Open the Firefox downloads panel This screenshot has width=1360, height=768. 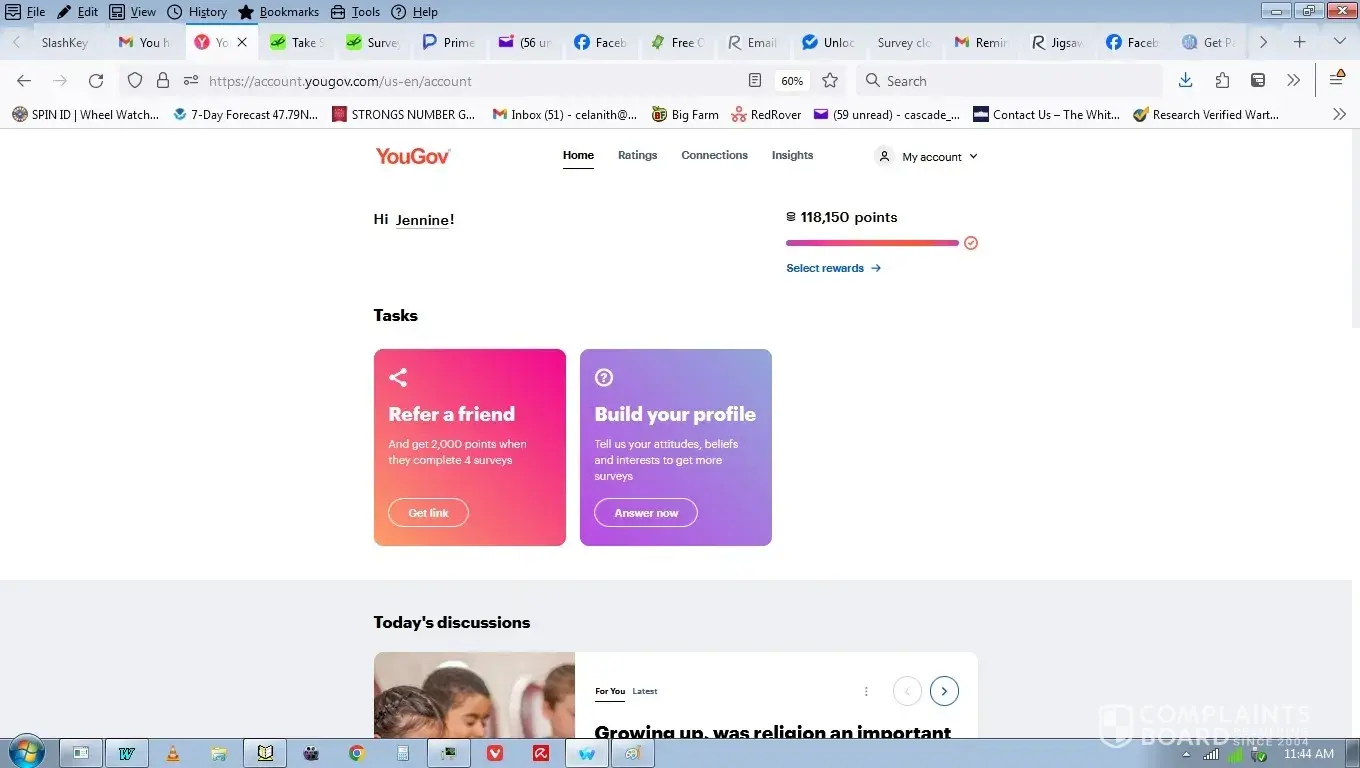[1185, 81]
